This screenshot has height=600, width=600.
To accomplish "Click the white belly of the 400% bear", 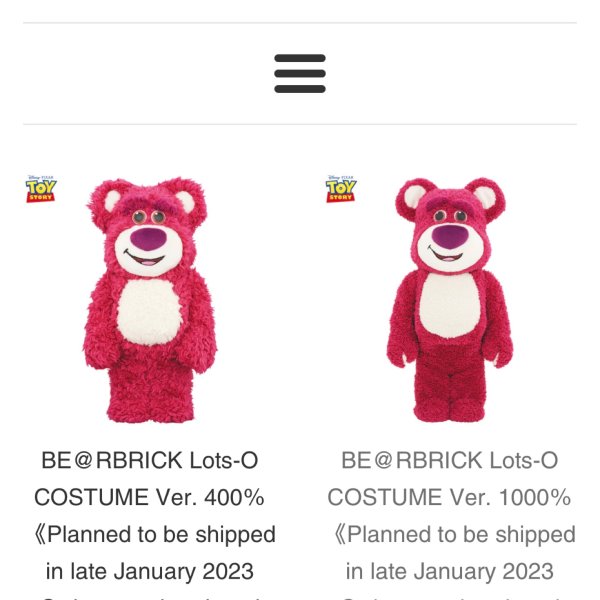I will (x=149, y=312).
